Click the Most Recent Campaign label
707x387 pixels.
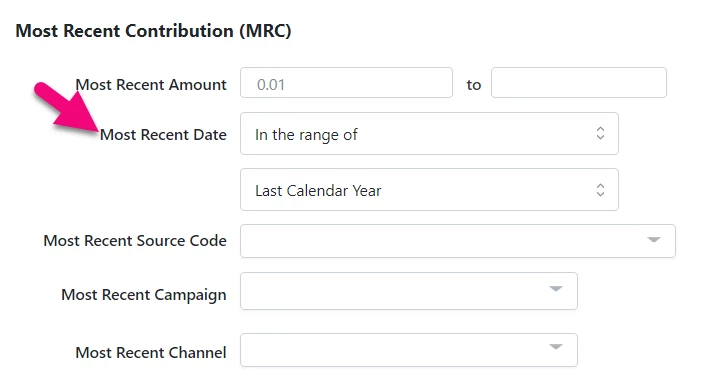coord(144,295)
